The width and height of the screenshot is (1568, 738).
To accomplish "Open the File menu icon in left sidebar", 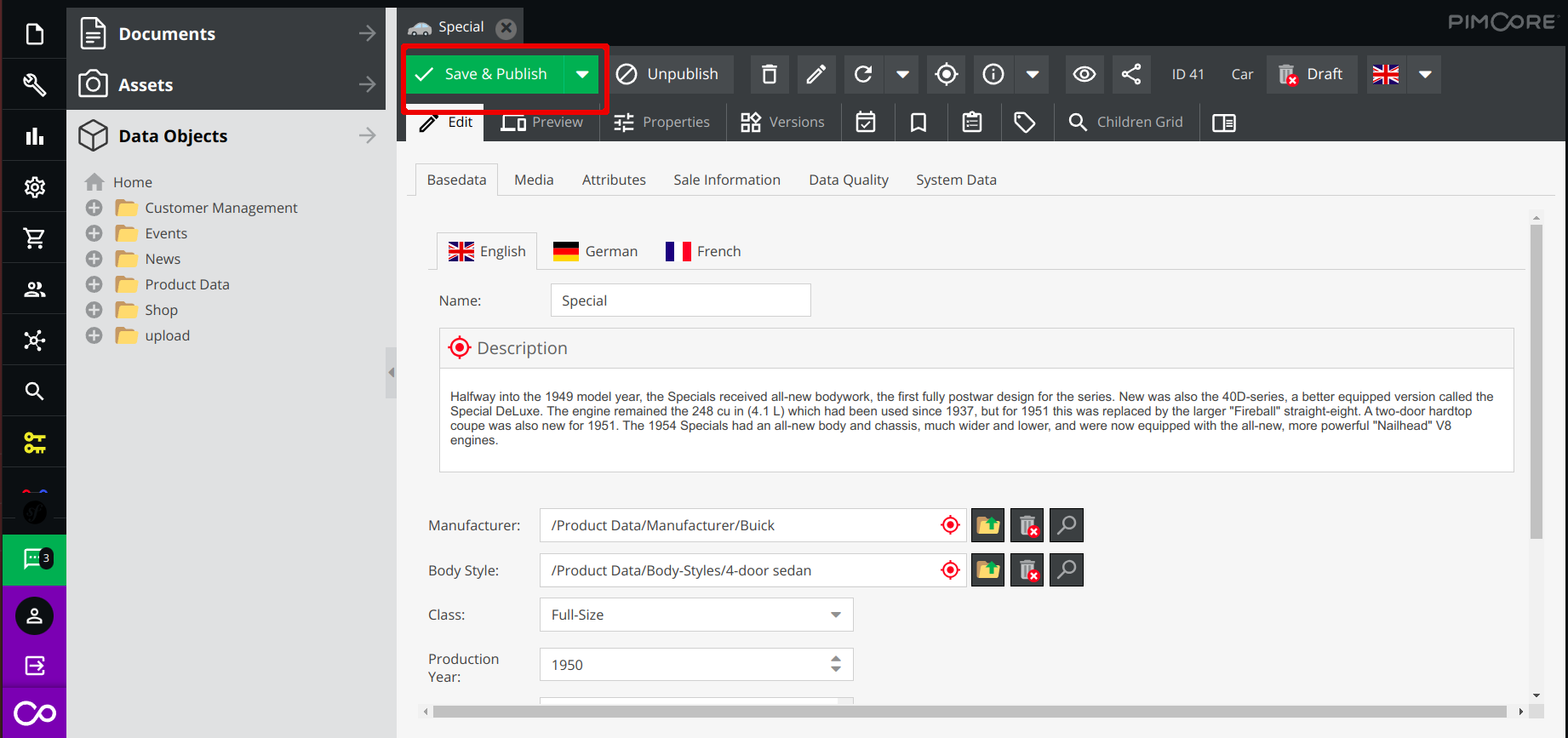I will (34, 34).
